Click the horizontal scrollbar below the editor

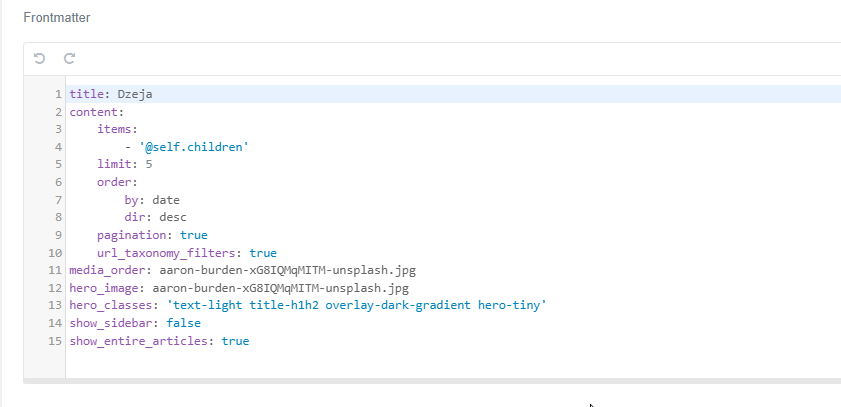tap(432, 381)
